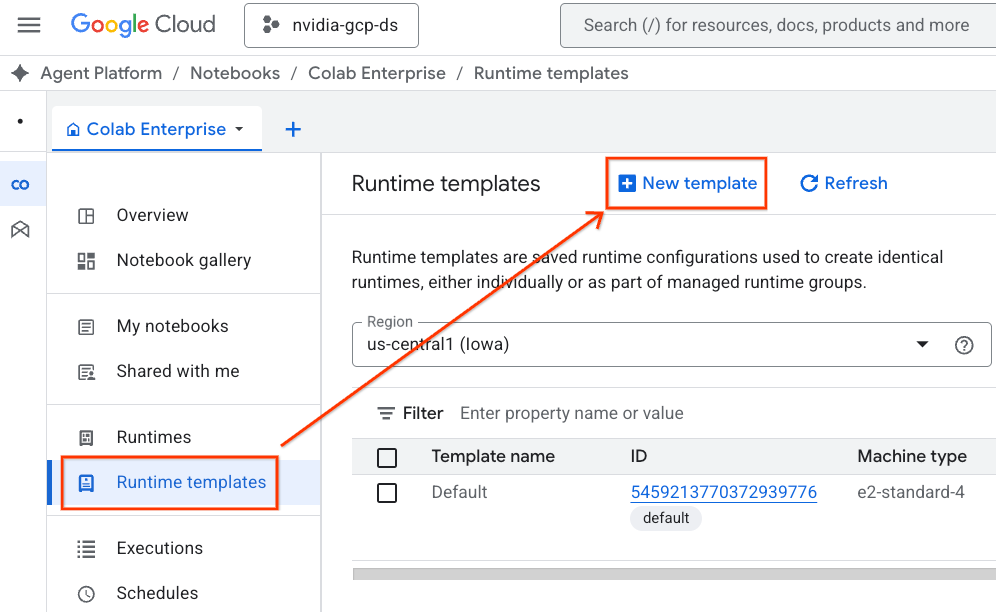The width and height of the screenshot is (996, 612).
Task: Click the Agent Platform sparkle icon
Action: pos(20,73)
